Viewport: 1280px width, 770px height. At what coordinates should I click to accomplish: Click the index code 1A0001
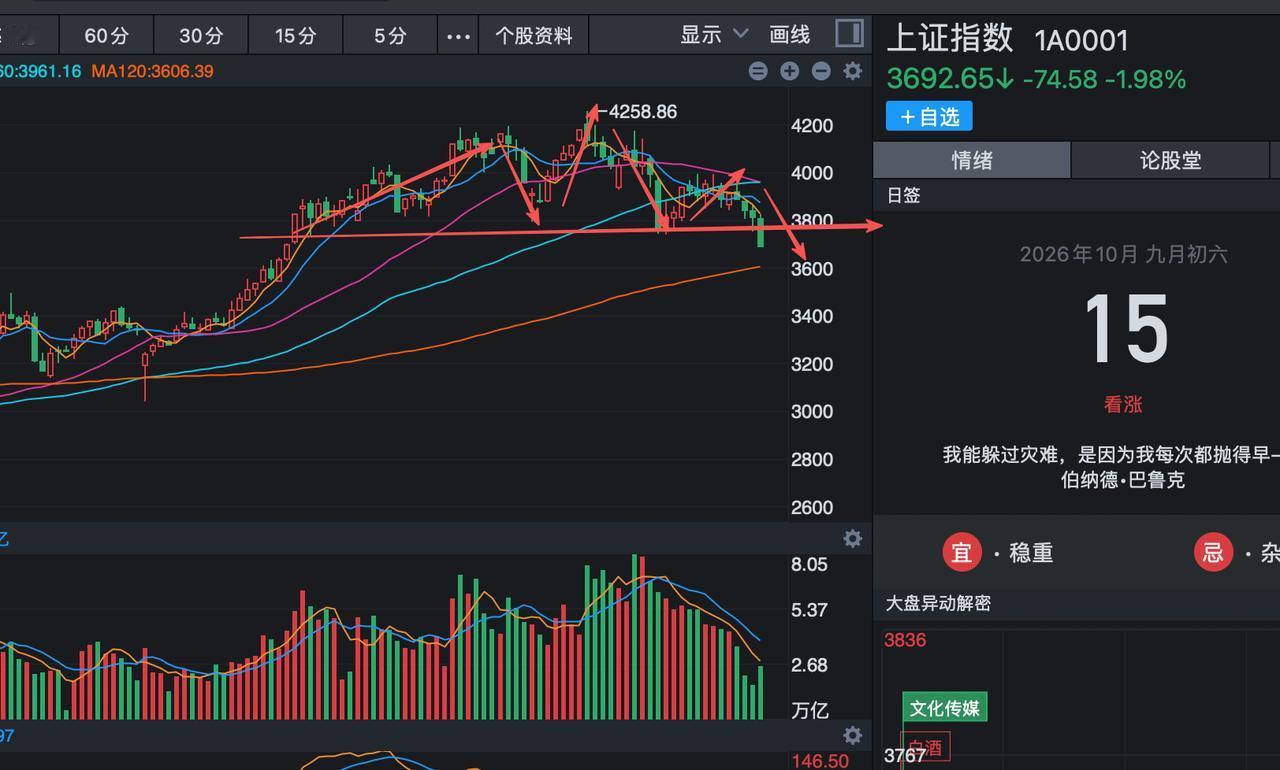(1082, 41)
